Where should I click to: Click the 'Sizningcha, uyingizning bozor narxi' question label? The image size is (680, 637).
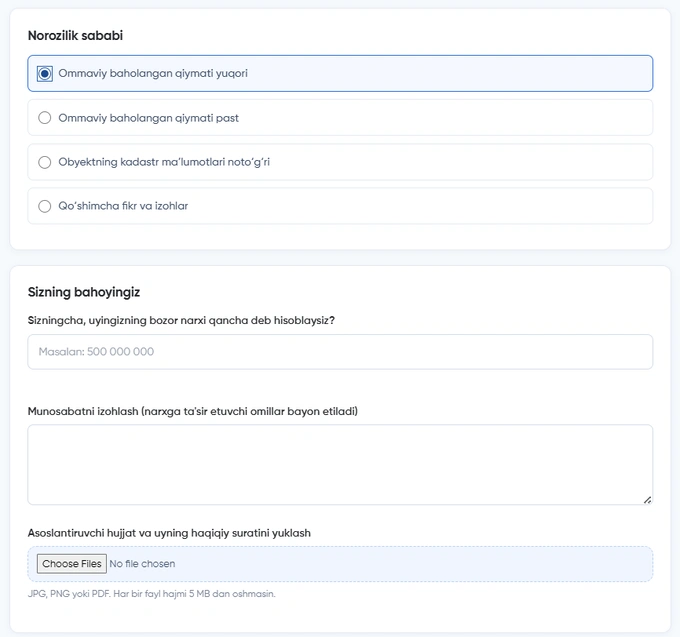181,320
